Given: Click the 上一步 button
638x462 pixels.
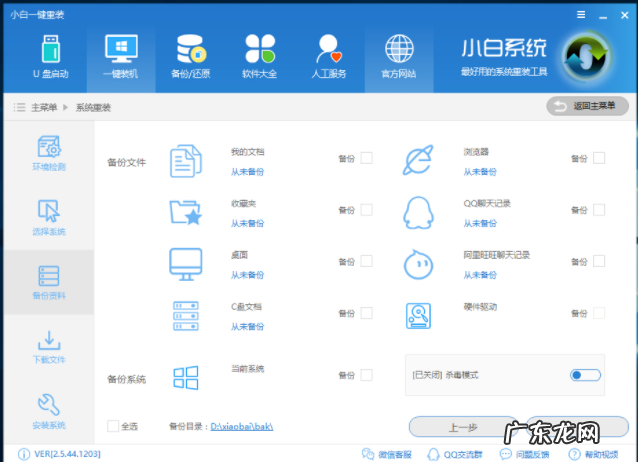Looking at the screenshot, I should point(463,427).
